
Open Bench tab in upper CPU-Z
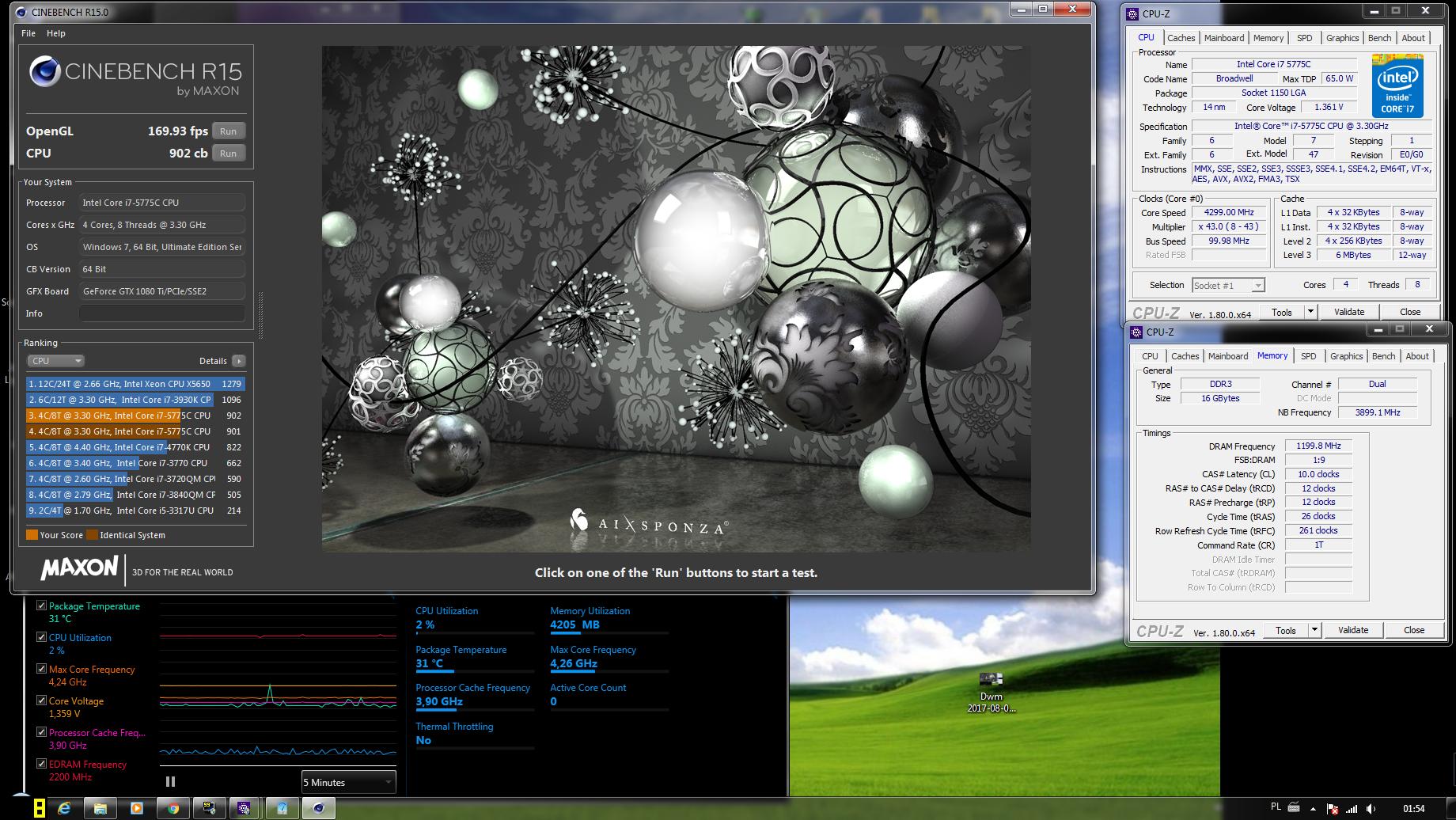1379,38
